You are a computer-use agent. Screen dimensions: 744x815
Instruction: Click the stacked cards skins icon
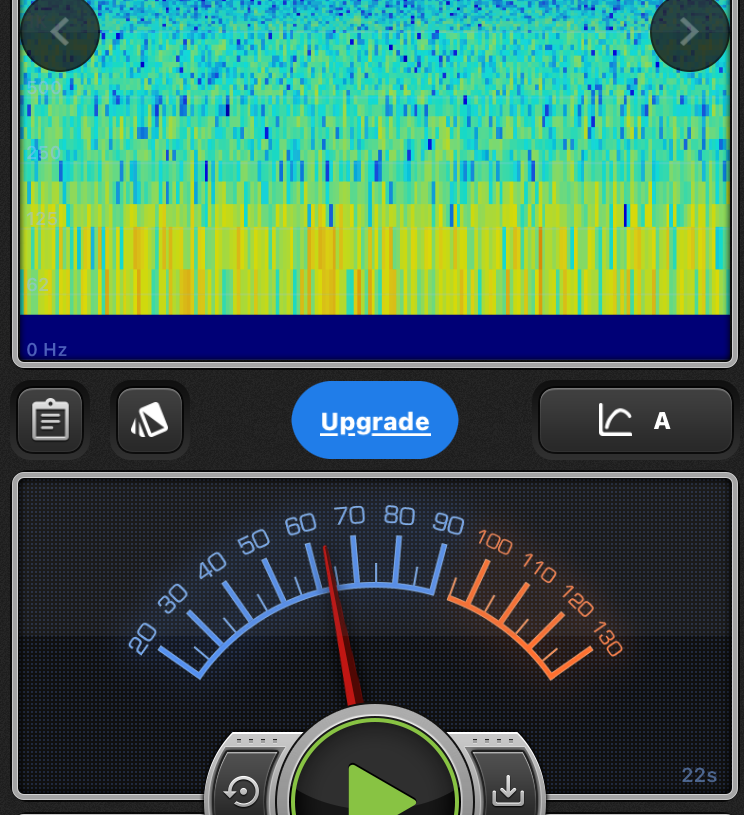pyautogui.click(x=150, y=421)
